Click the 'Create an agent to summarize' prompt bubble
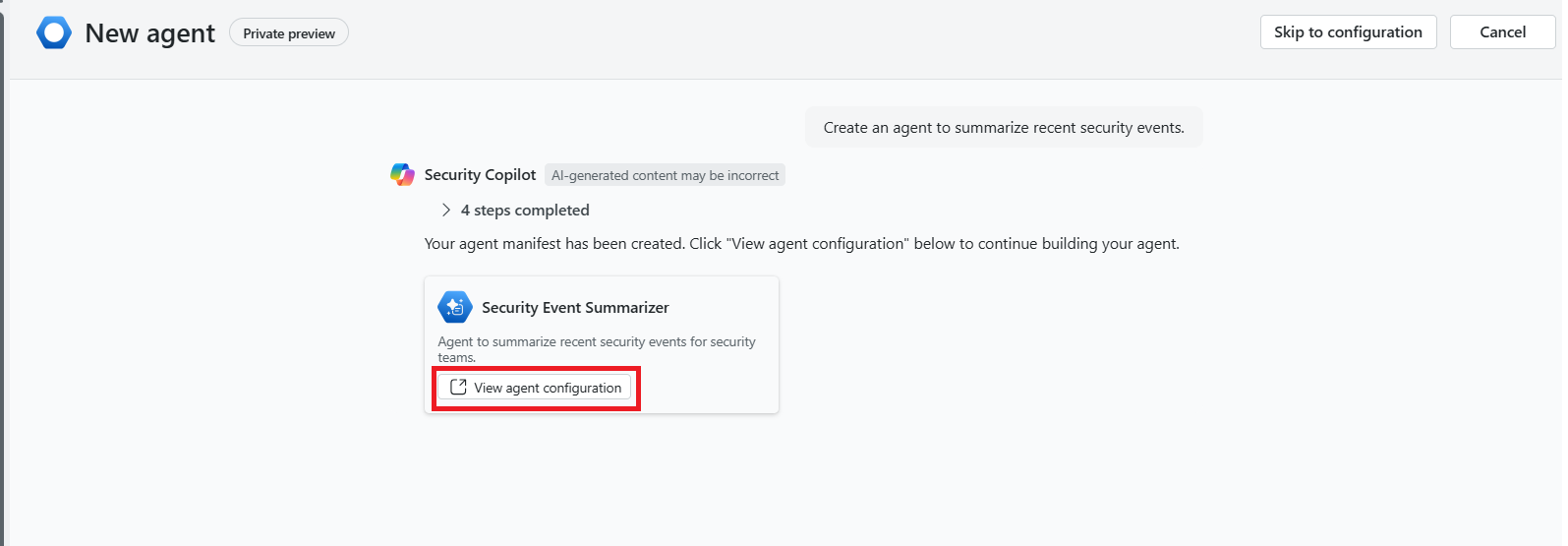This screenshot has height=546, width=1568. (1004, 128)
